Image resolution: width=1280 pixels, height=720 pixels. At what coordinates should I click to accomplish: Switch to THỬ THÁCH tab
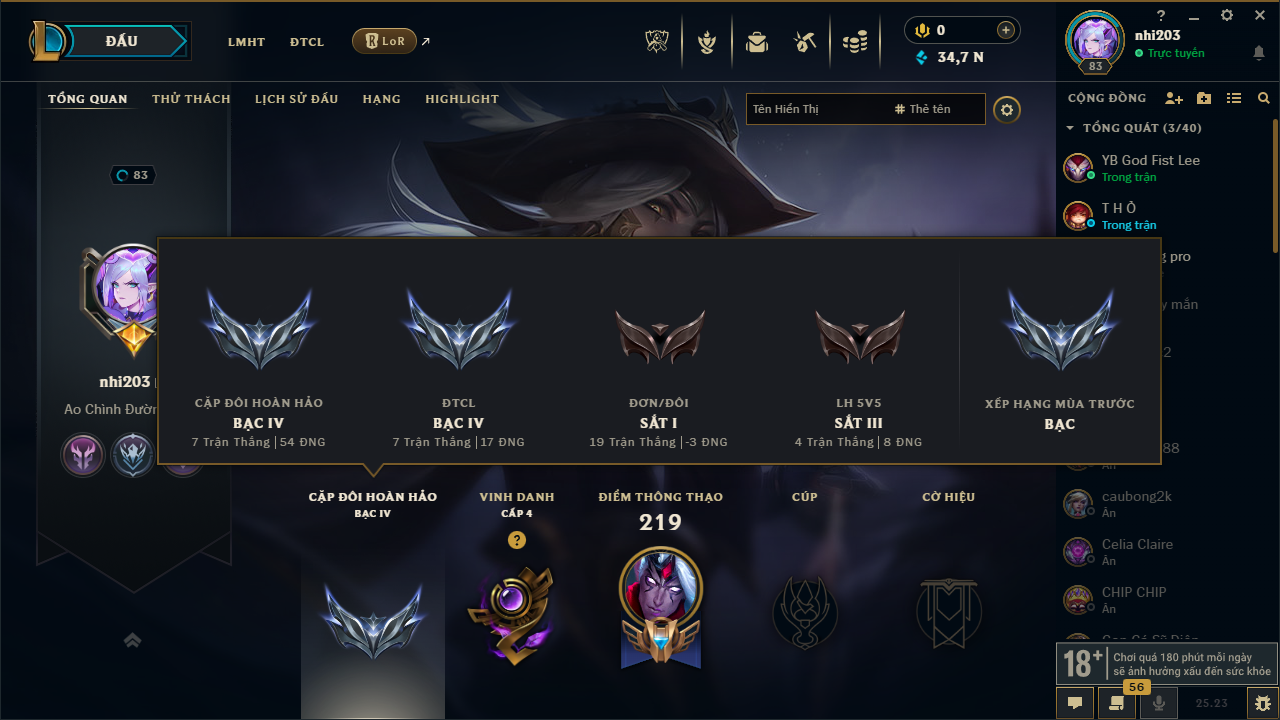191,99
